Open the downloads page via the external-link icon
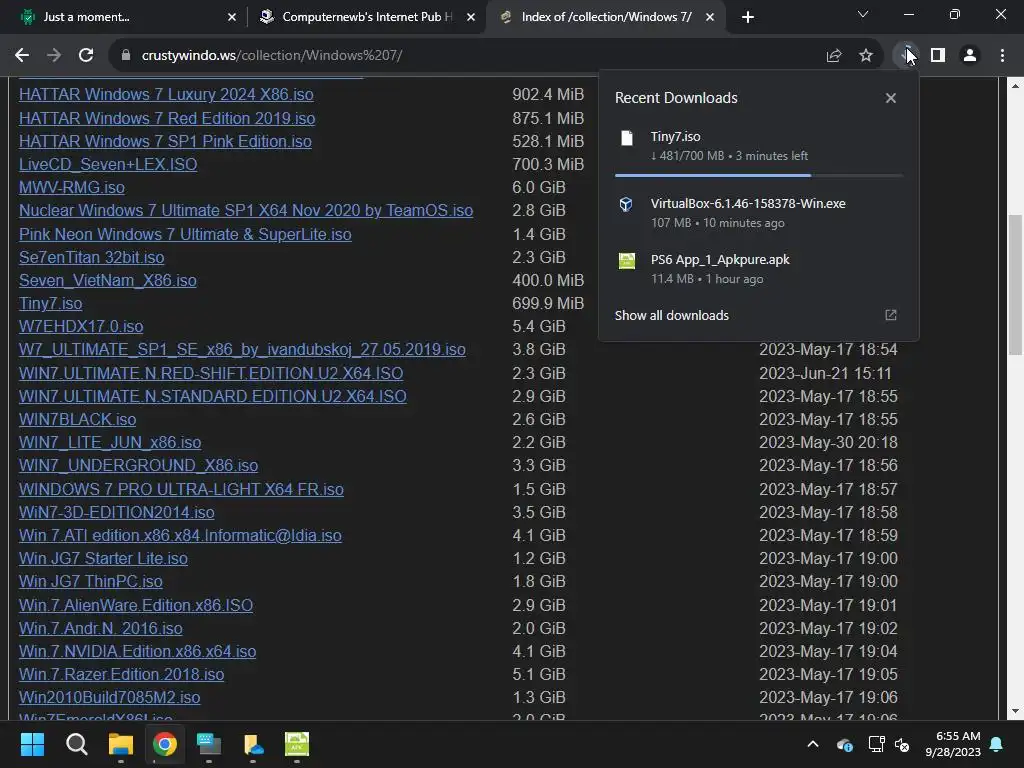The height and width of the screenshot is (768, 1024). [x=891, y=315]
